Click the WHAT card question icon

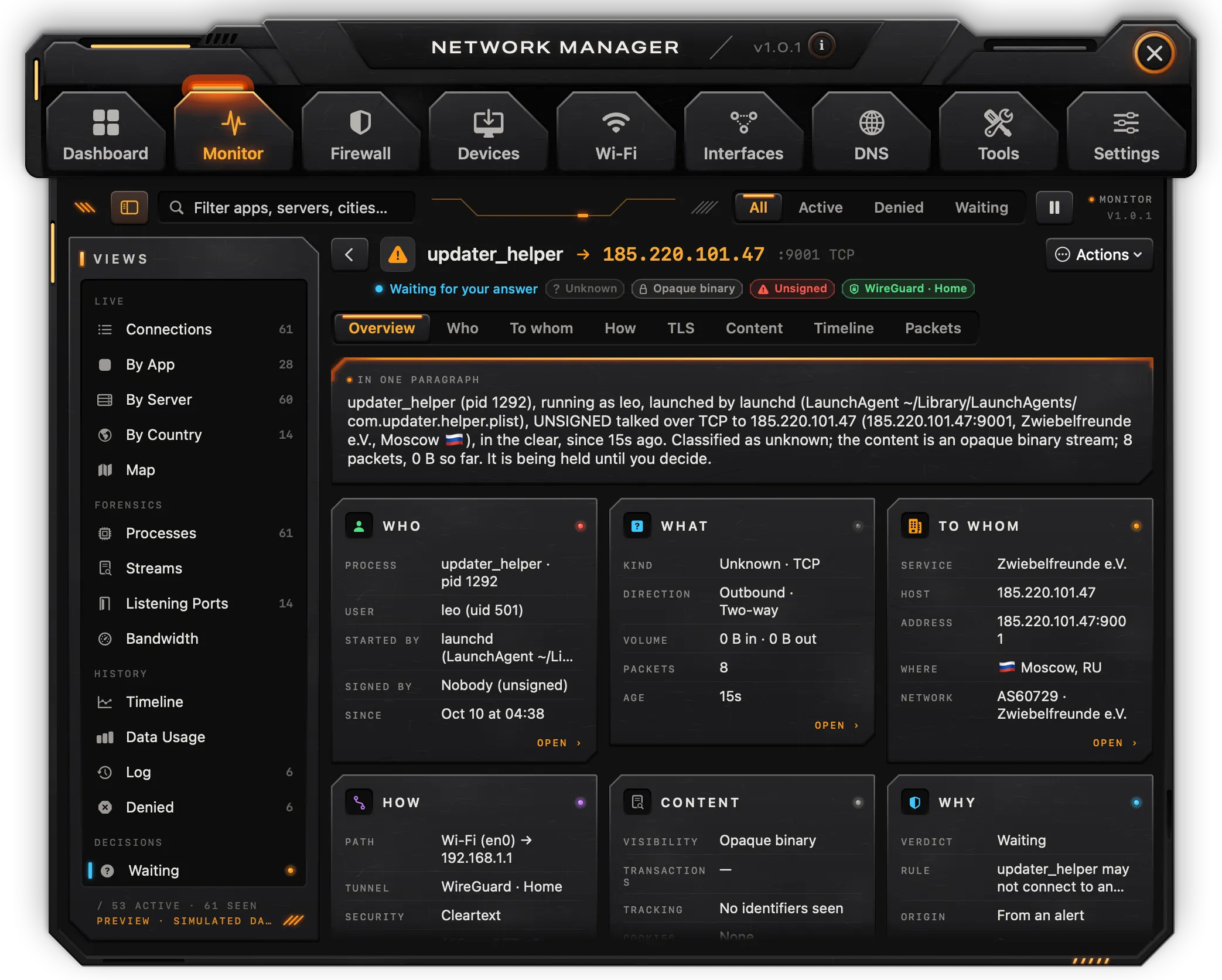[637, 525]
